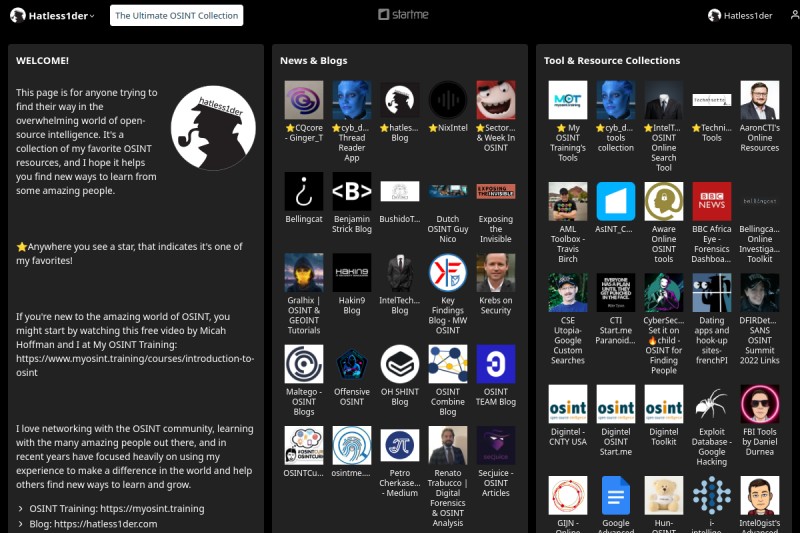Image resolution: width=800 pixels, height=533 pixels.
Task: Click the News & Blogs widget title
Action: point(313,60)
